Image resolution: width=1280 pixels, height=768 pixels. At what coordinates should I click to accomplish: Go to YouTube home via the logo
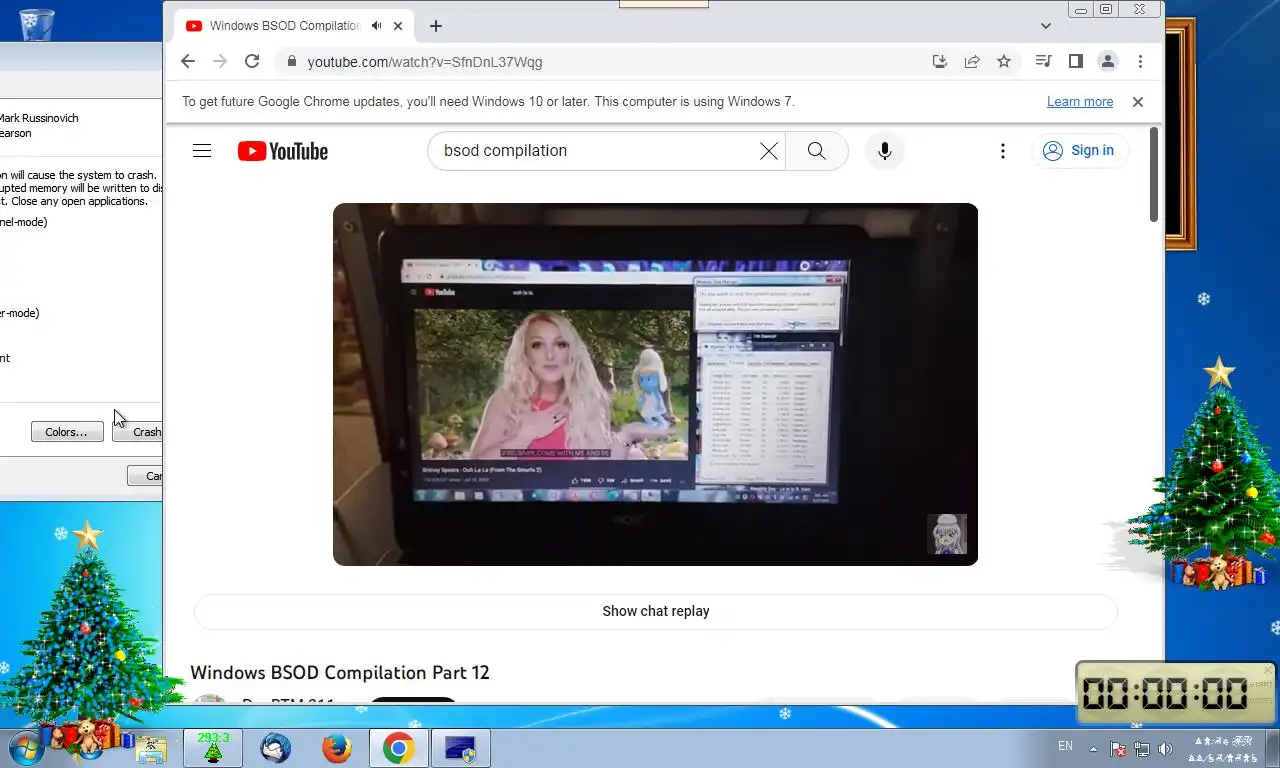click(x=283, y=151)
